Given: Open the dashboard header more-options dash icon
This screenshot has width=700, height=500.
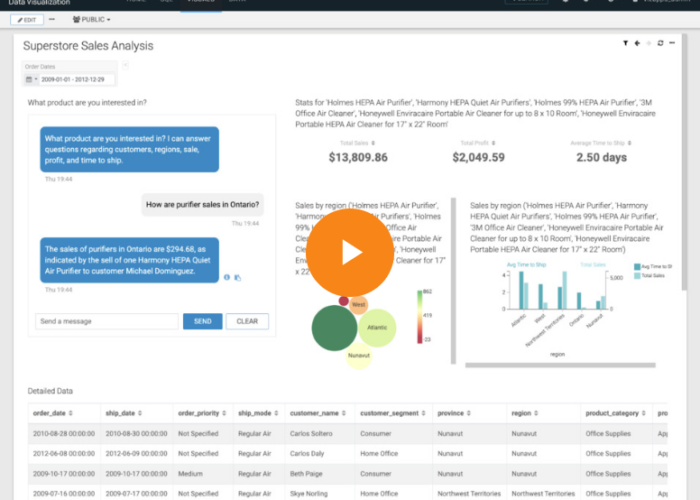Looking at the screenshot, I should [x=672, y=43].
